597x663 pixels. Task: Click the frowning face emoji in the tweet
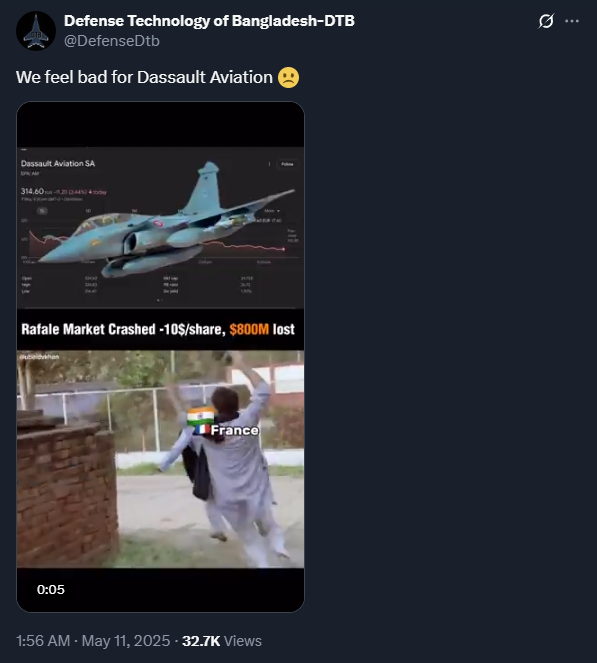[x=288, y=77]
